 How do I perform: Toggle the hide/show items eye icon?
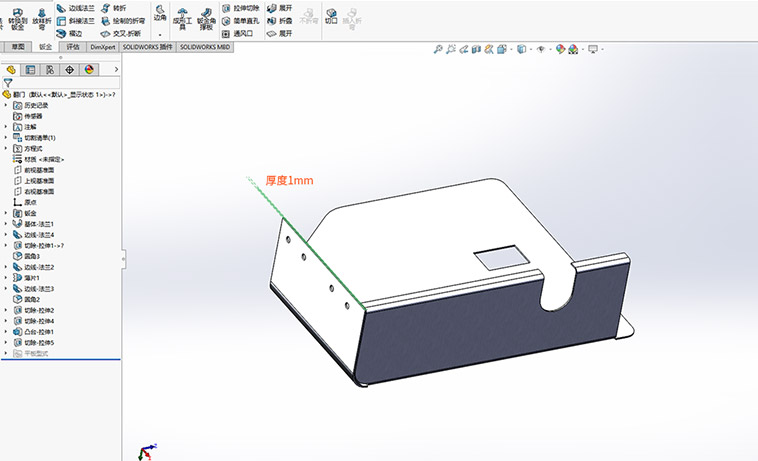point(540,48)
